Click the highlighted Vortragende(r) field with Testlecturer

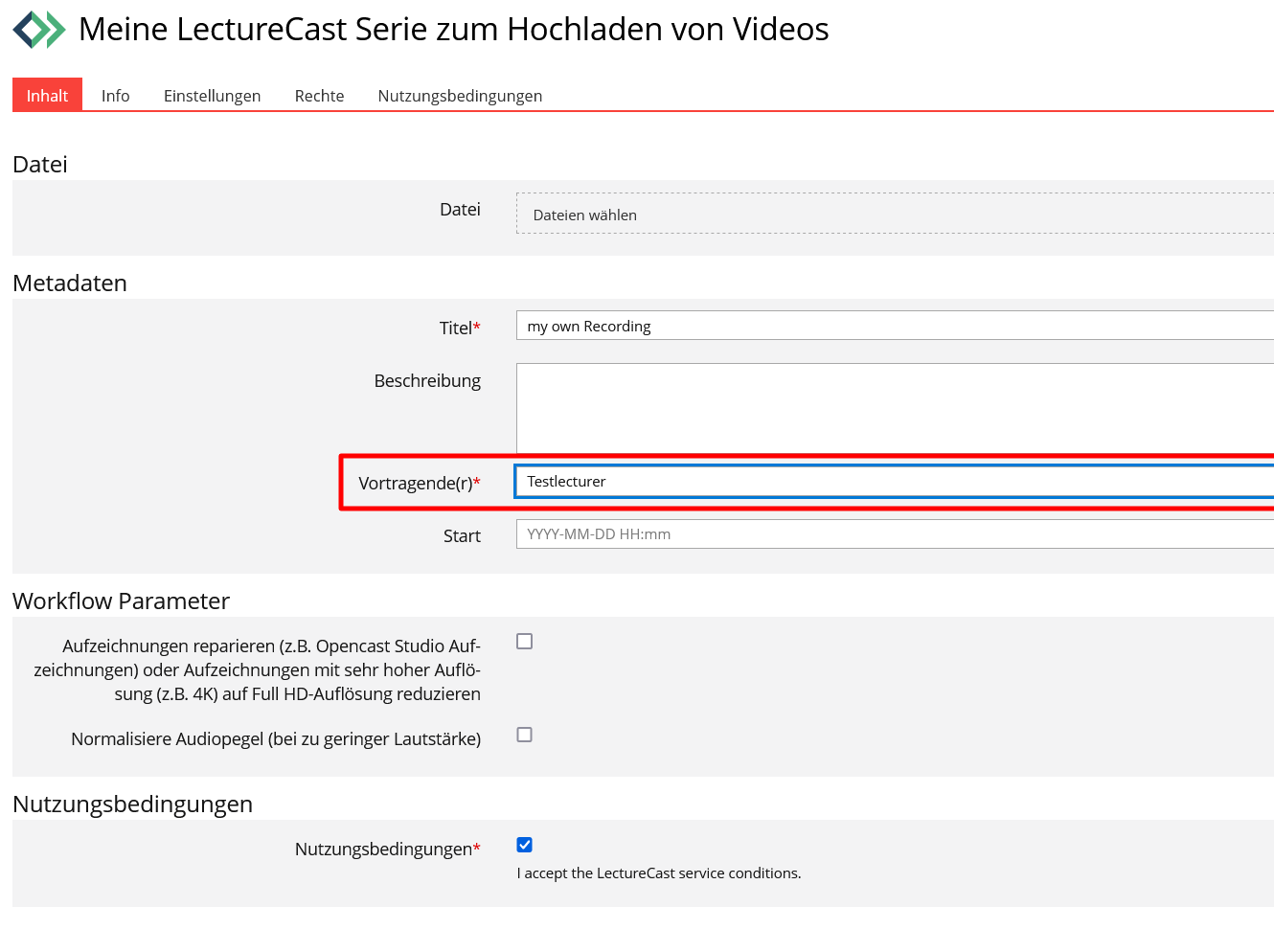[718, 481]
